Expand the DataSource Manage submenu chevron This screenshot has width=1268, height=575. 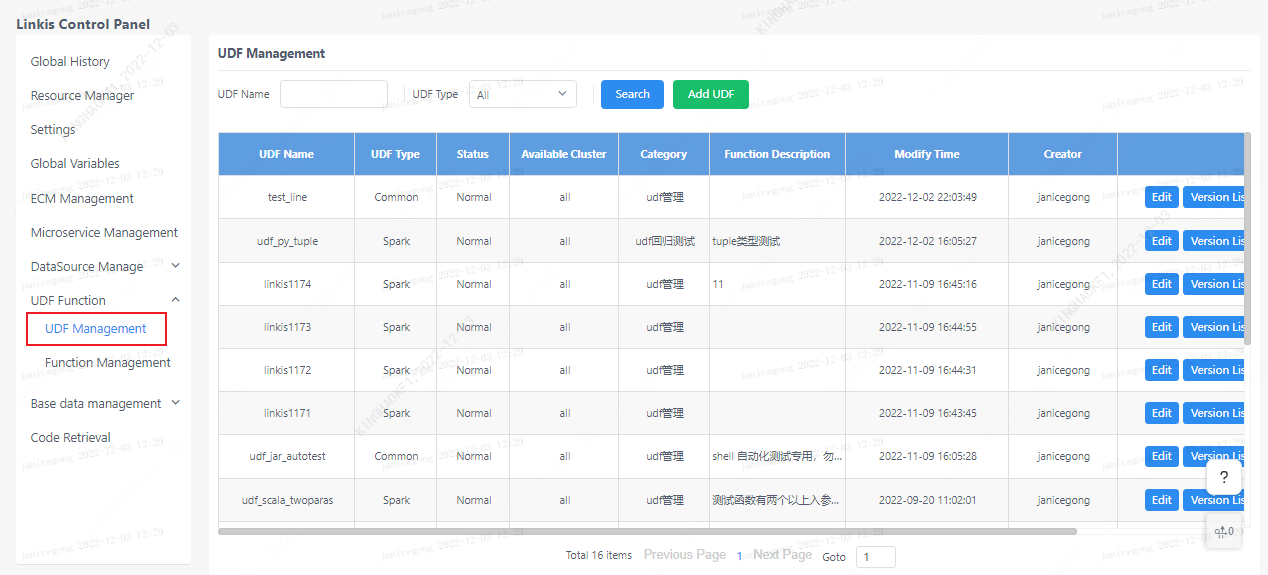point(176,266)
